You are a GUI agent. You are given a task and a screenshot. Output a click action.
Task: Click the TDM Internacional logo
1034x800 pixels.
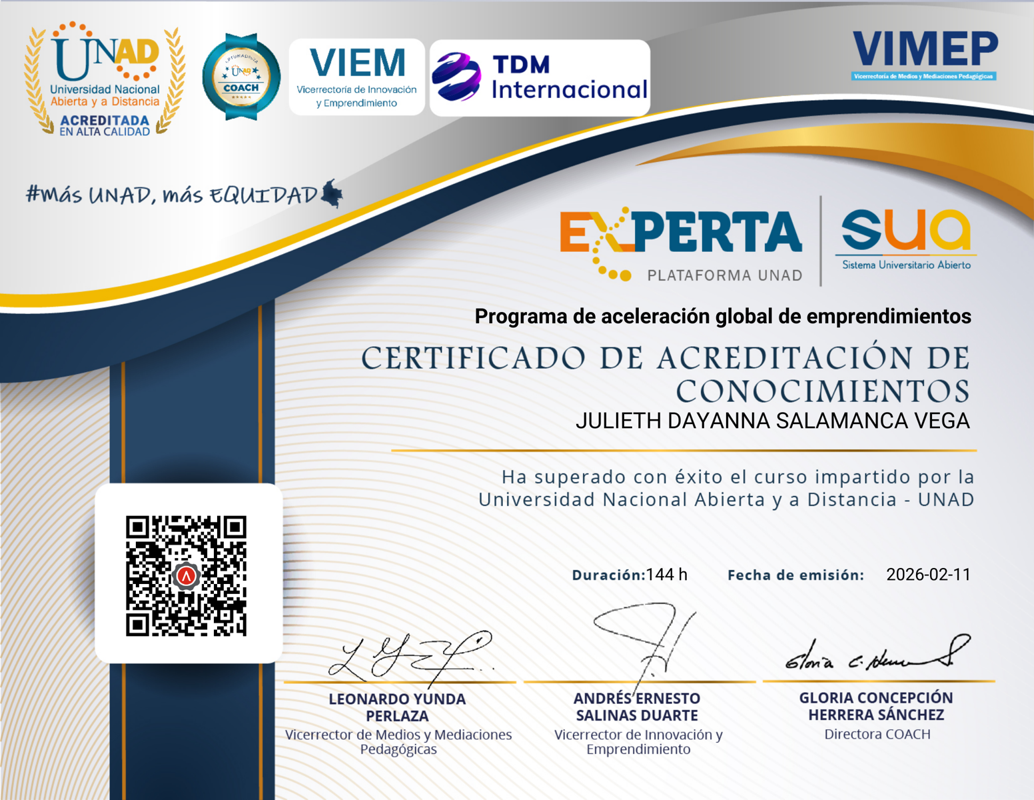coord(540,78)
